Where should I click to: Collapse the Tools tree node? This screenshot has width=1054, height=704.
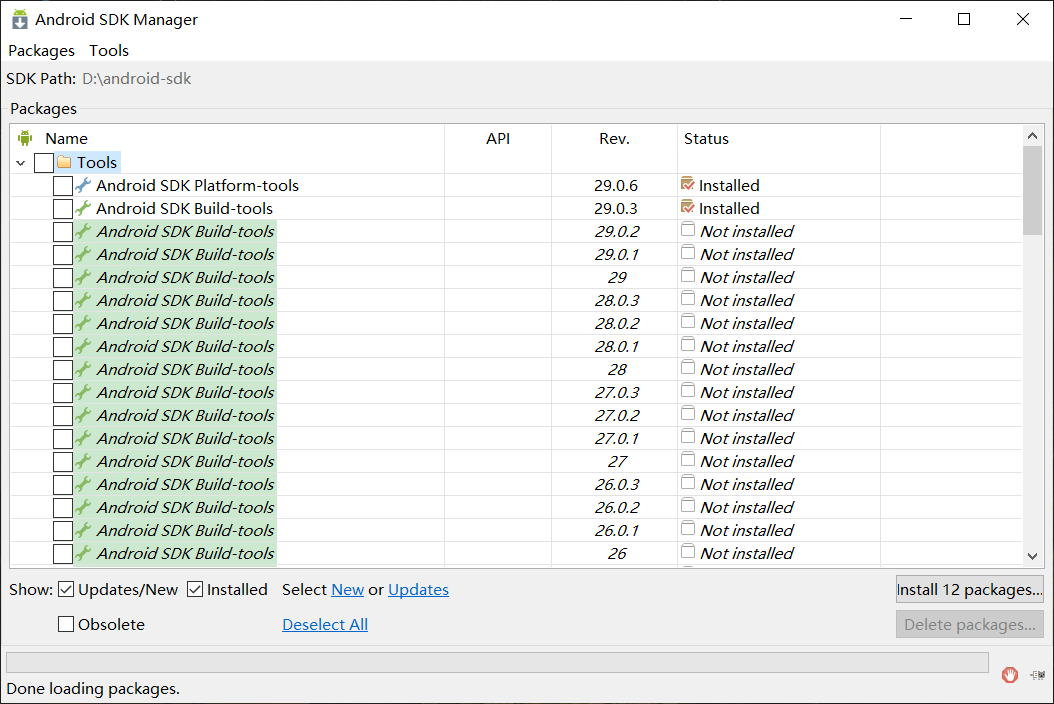(x=21, y=162)
